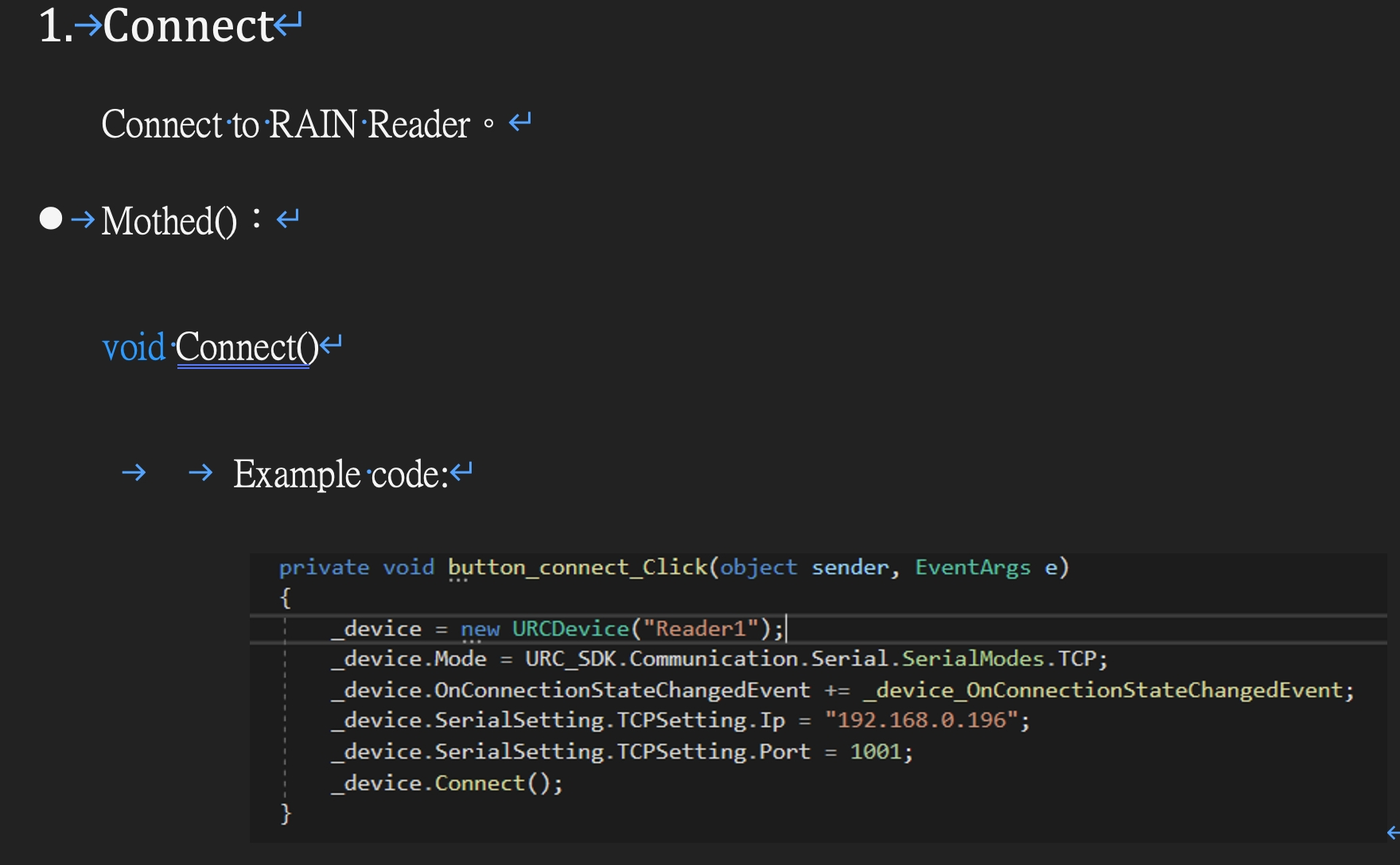Viewport: 1400px width, 865px height.
Task: Click 'sender' parameter in the code
Action: [x=850, y=568]
